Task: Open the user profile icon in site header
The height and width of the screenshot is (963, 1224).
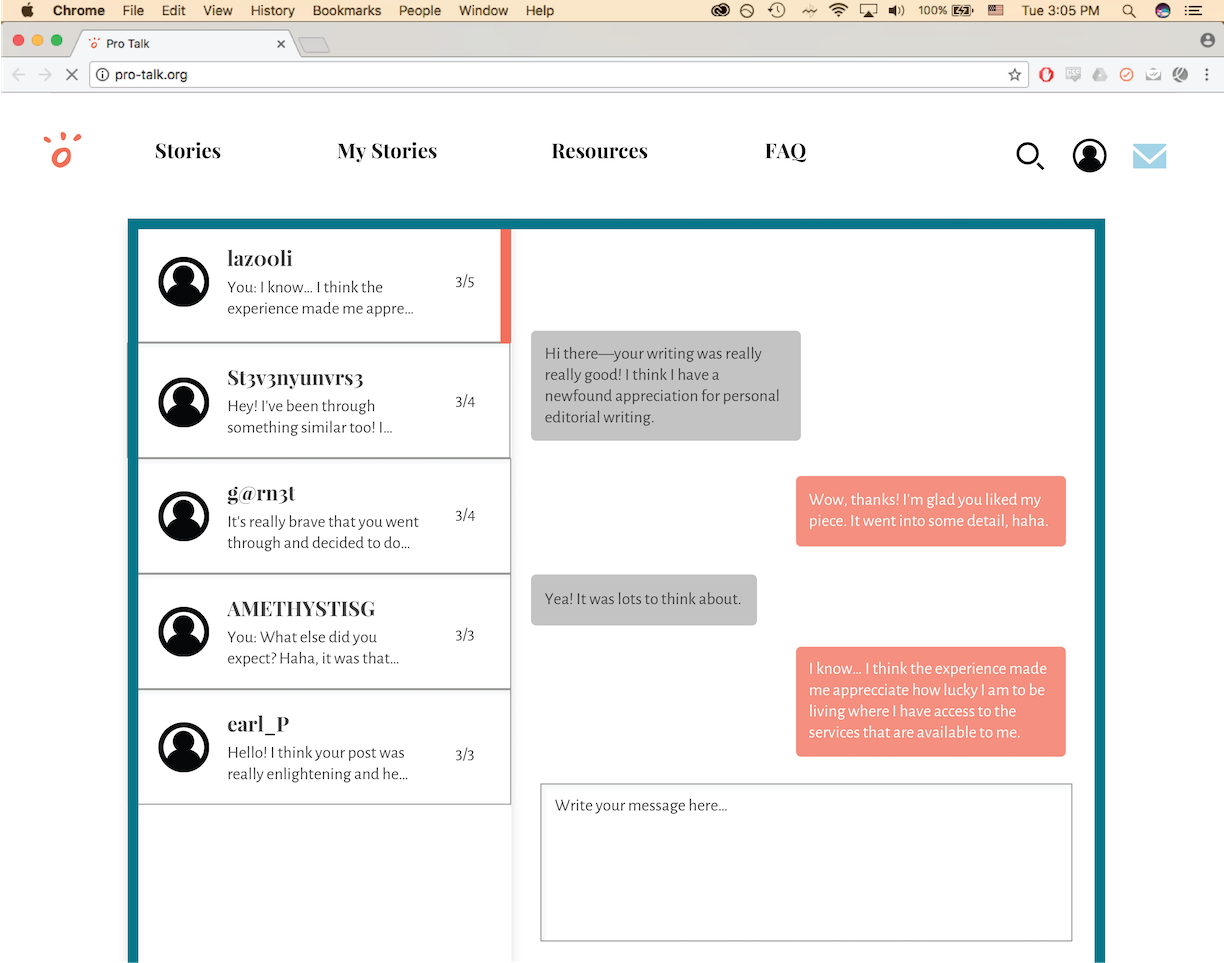Action: coord(1089,155)
